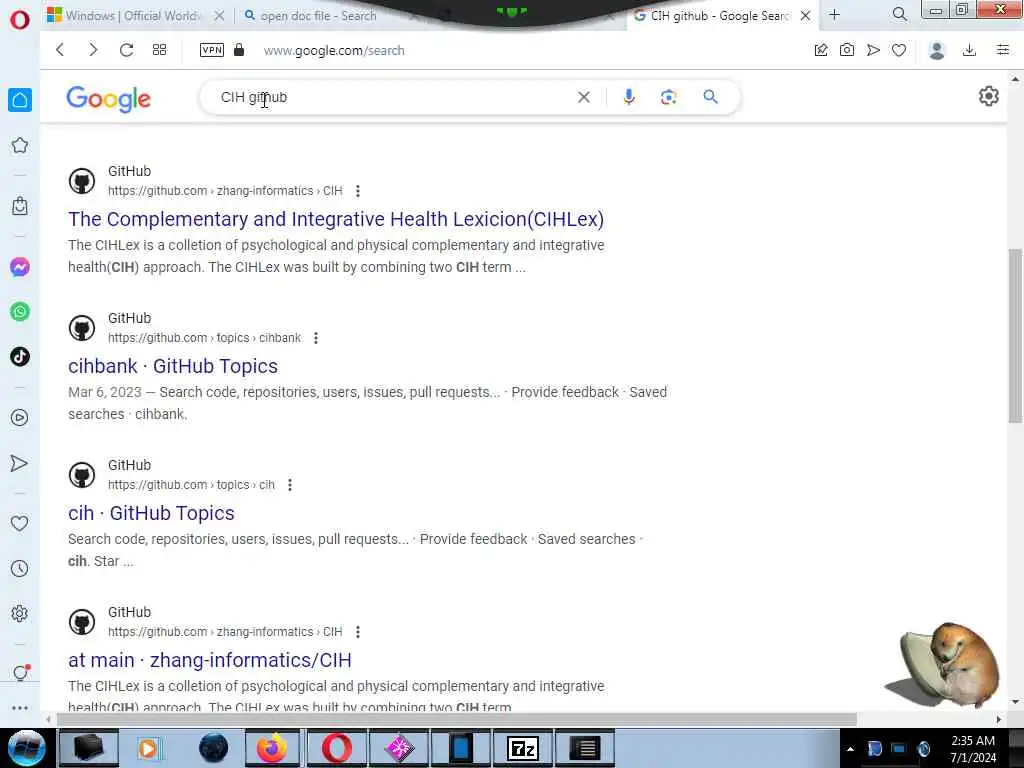Open the shopping bag icon in sidebar
Viewport: 1024px width, 768px height.
20,206
